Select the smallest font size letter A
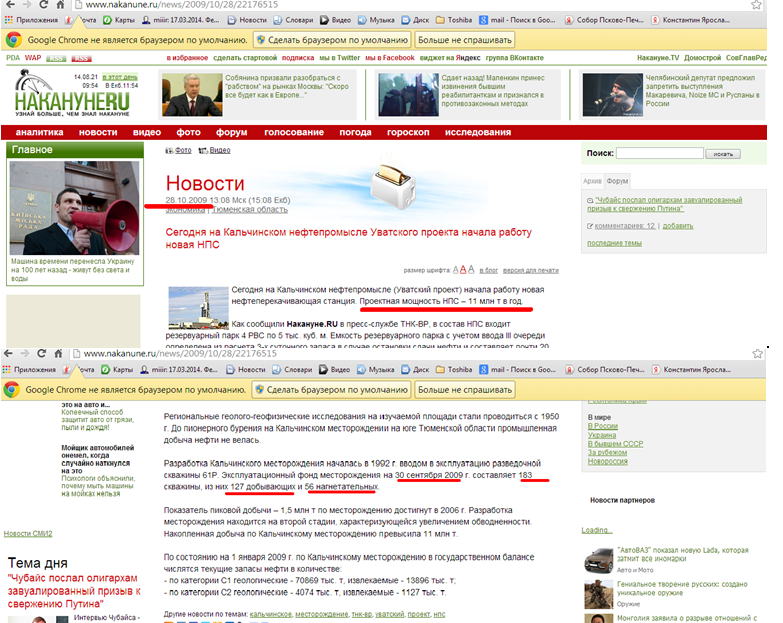 [x=455, y=270]
